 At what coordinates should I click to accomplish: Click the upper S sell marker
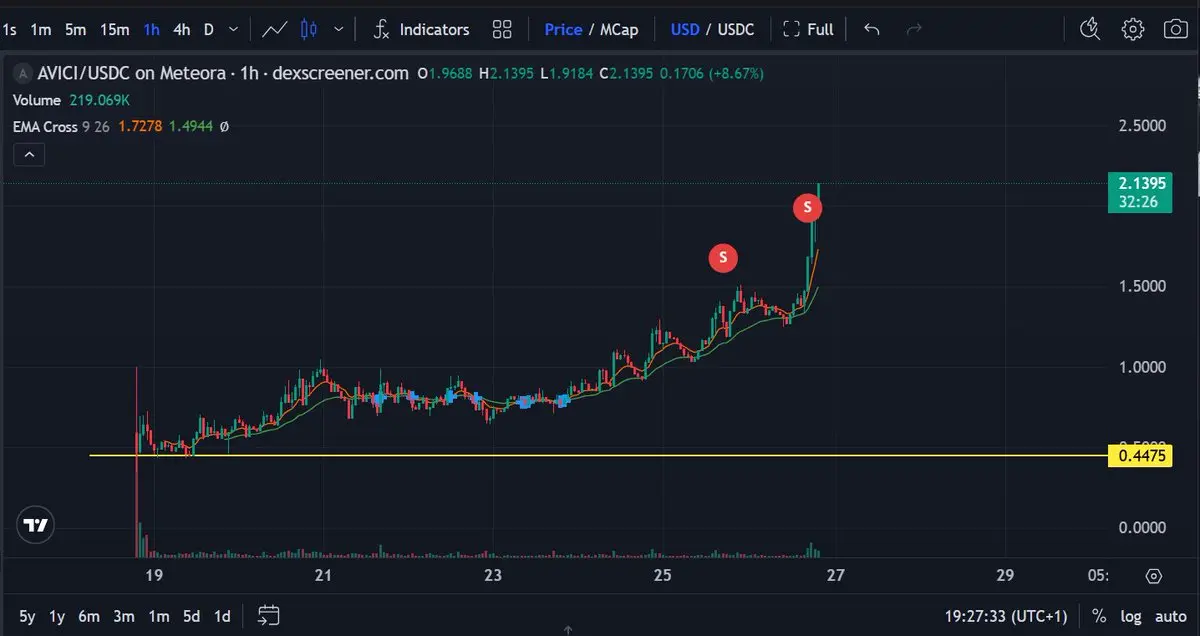coord(807,208)
